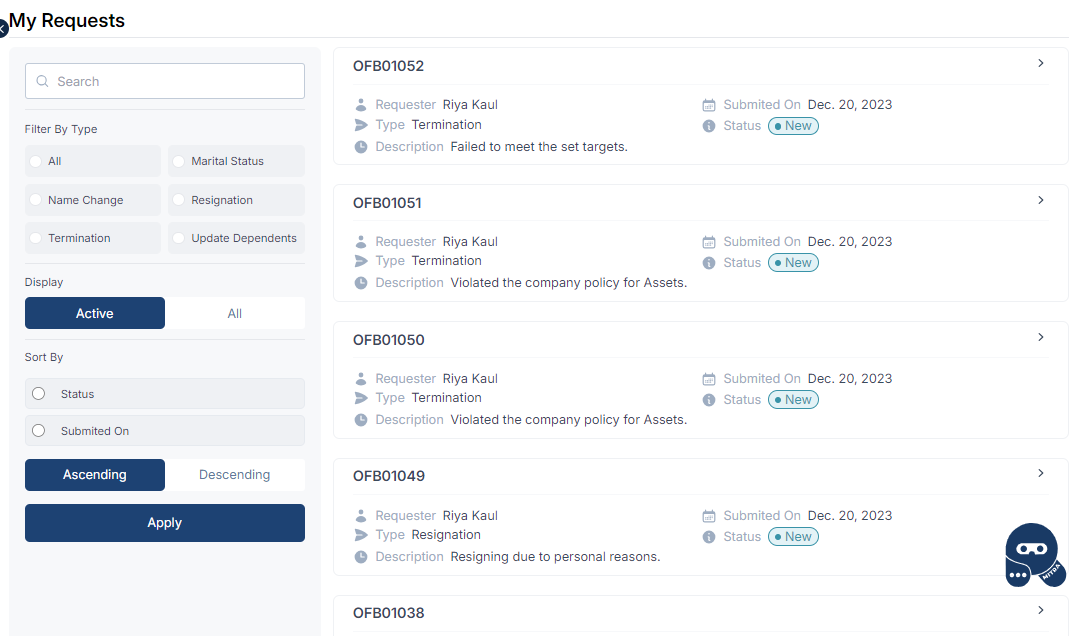1072x636 pixels.
Task: Switch sort order to Descending
Action: (x=235, y=475)
